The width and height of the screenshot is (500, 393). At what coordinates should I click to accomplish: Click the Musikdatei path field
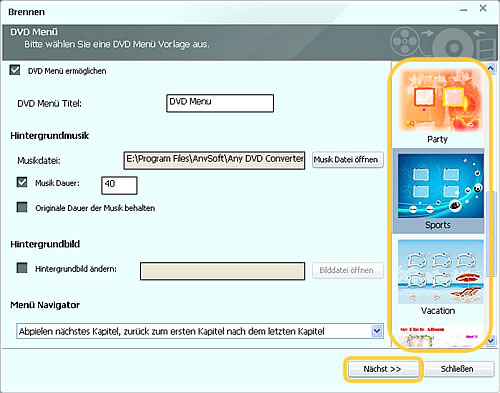tap(214, 160)
